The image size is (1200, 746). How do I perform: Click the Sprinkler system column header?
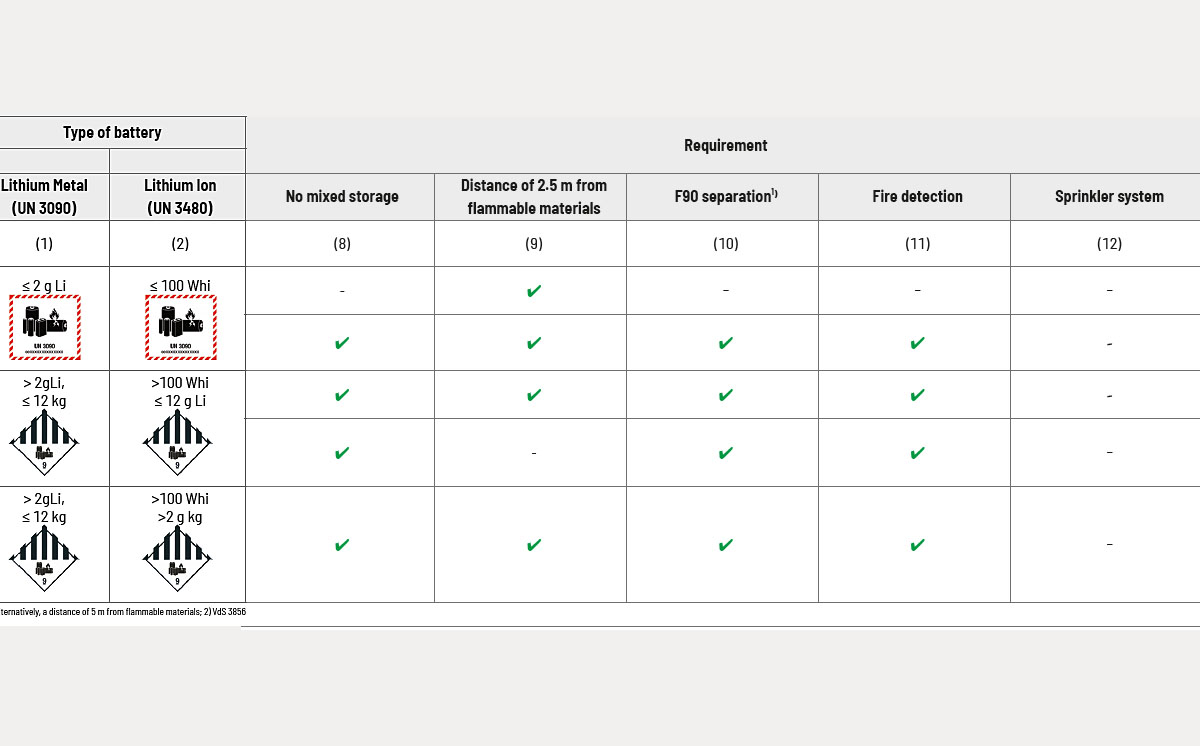(1109, 197)
